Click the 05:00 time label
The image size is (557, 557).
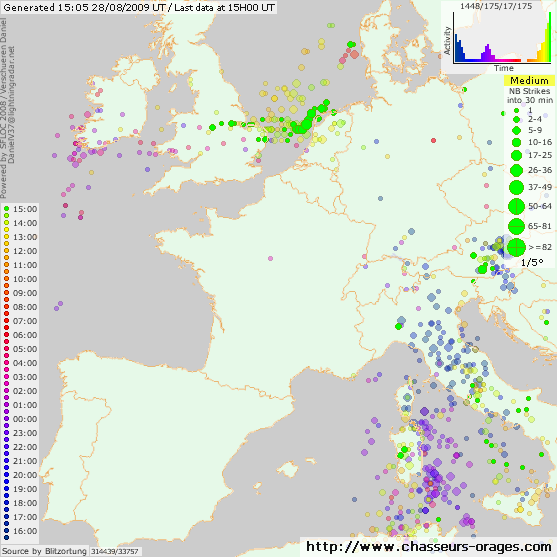(25, 349)
